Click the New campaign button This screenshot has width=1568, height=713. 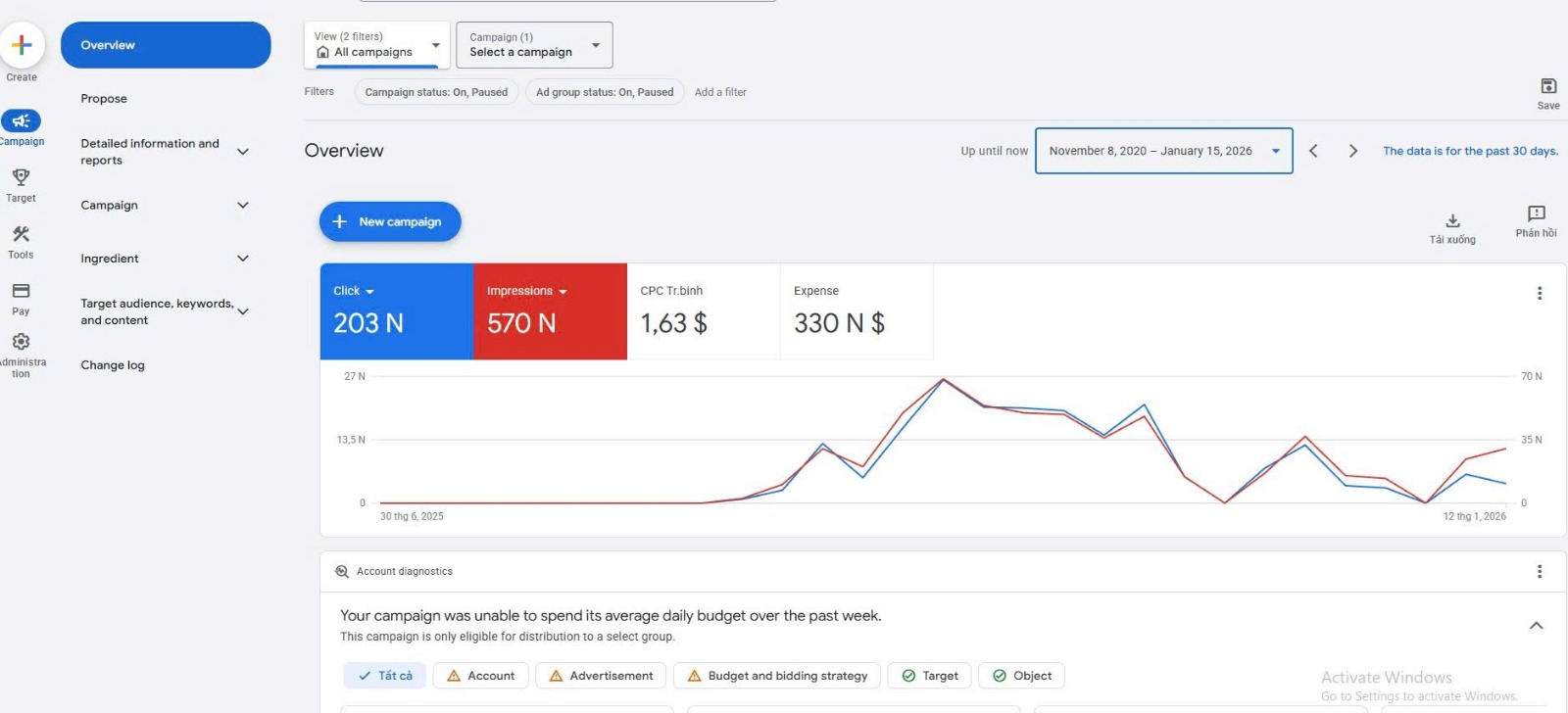390,222
